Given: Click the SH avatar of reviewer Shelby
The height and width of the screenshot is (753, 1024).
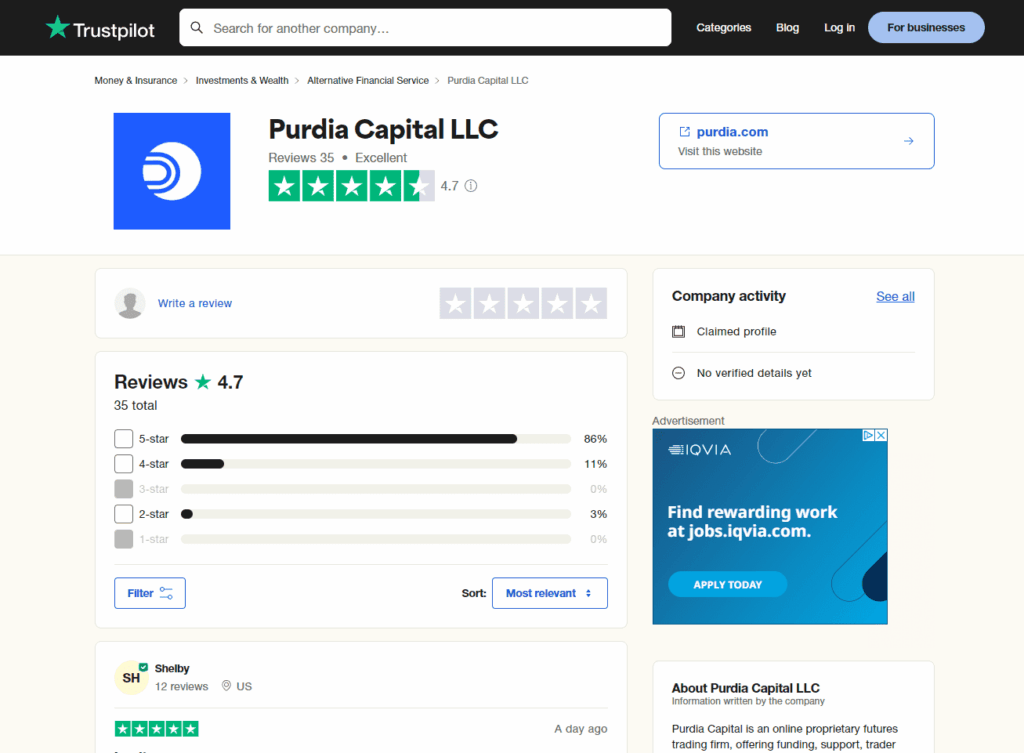Looking at the screenshot, I should [131, 678].
